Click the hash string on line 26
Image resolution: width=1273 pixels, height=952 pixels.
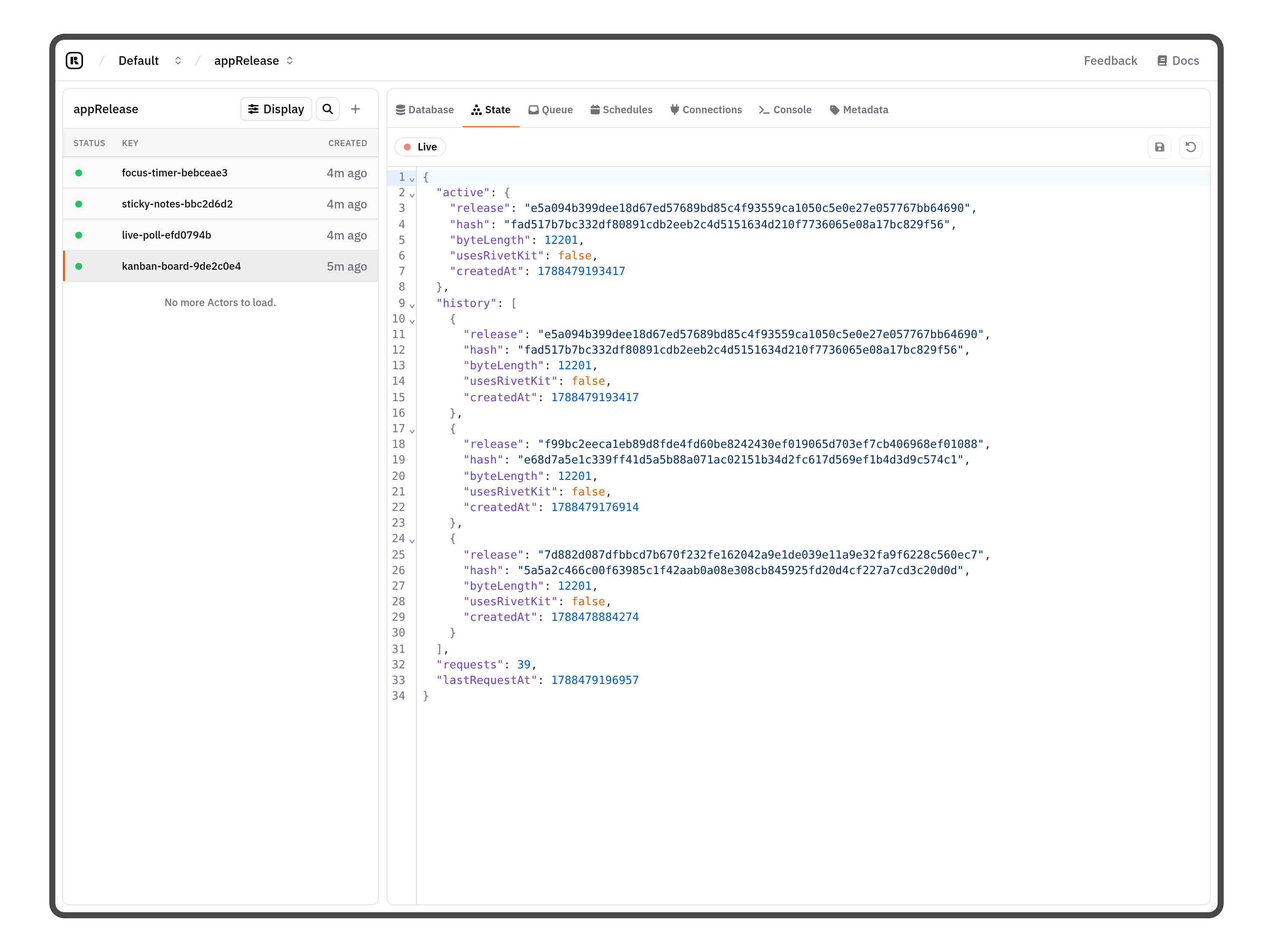point(741,570)
